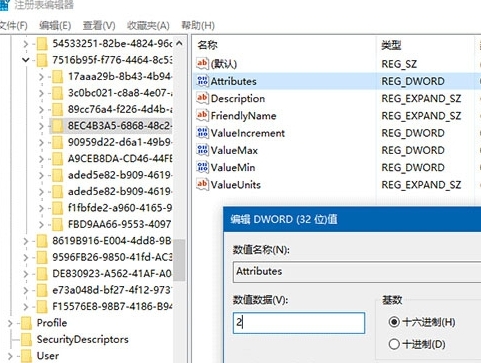The height and width of the screenshot is (363, 481).
Task: Select the ValueMax value name
Action: coord(234,150)
